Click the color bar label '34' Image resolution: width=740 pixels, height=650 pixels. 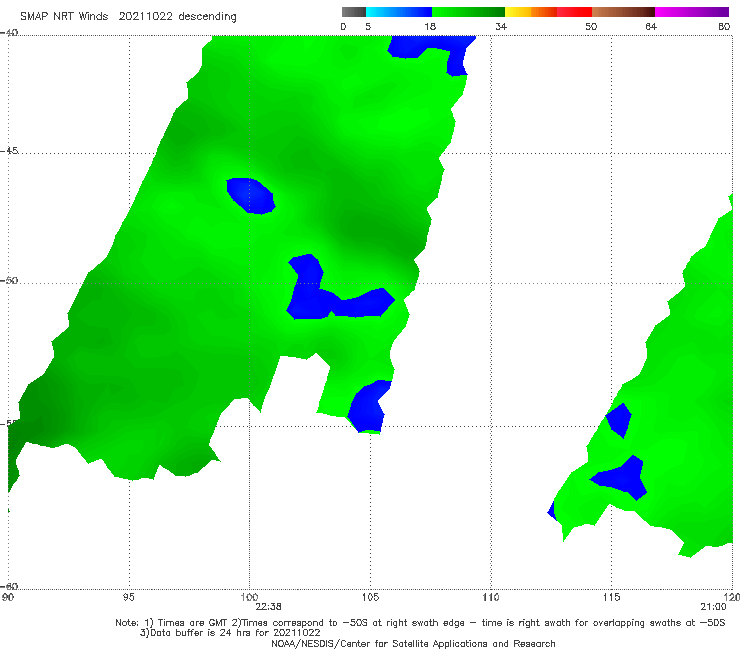pos(501,26)
